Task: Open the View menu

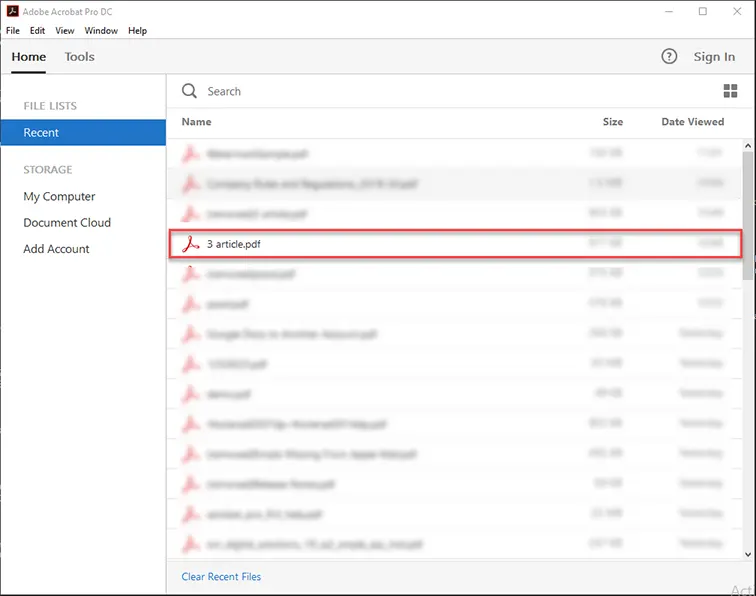Action: coord(65,31)
